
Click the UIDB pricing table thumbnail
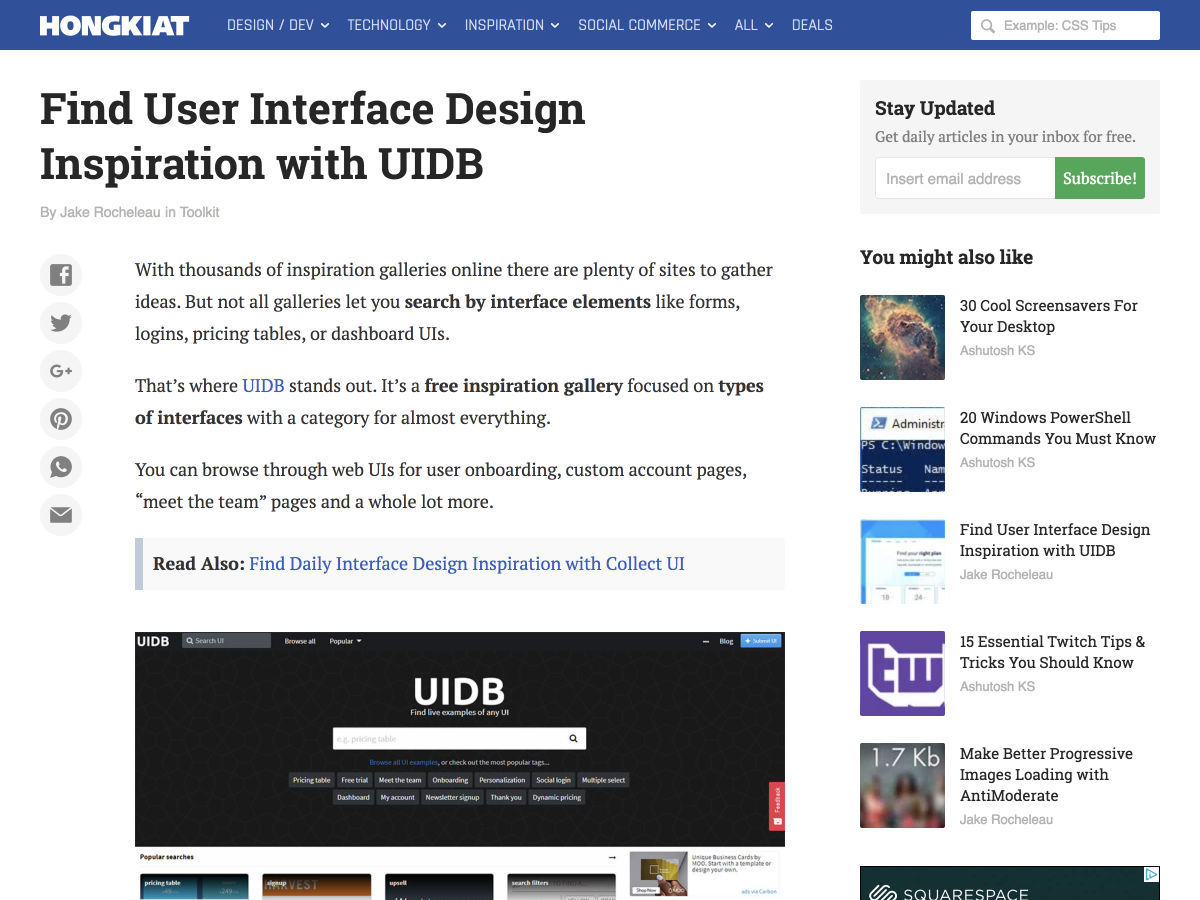pyautogui.click(x=902, y=561)
